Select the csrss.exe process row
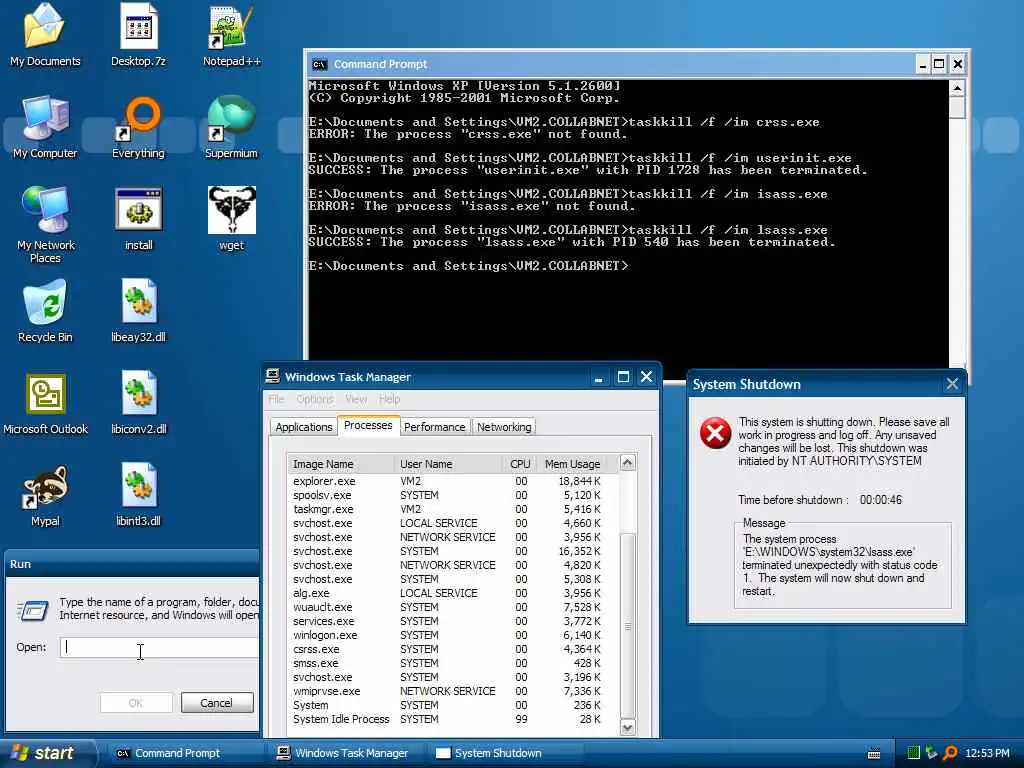This screenshot has width=1024, height=768. coord(453,649)
